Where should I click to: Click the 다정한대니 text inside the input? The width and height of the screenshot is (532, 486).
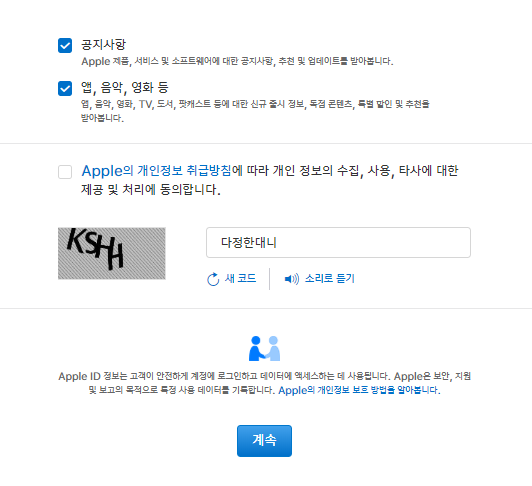249,242
